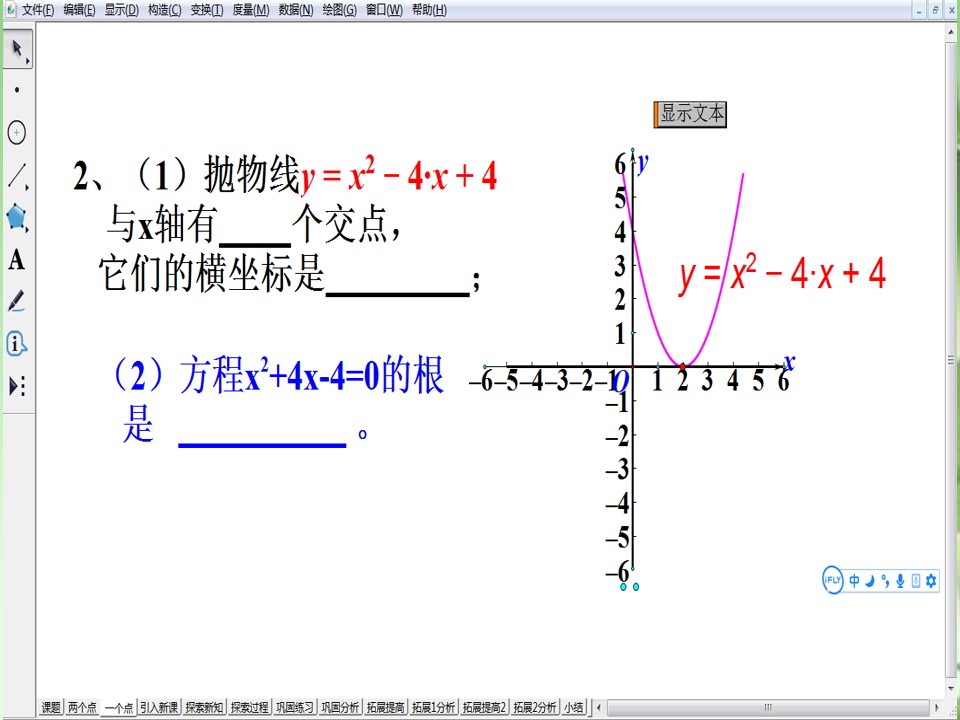Viewport: 960px width, 720px height.
Task: Toggle Chinese input mode 中
Action: point(854,581)
